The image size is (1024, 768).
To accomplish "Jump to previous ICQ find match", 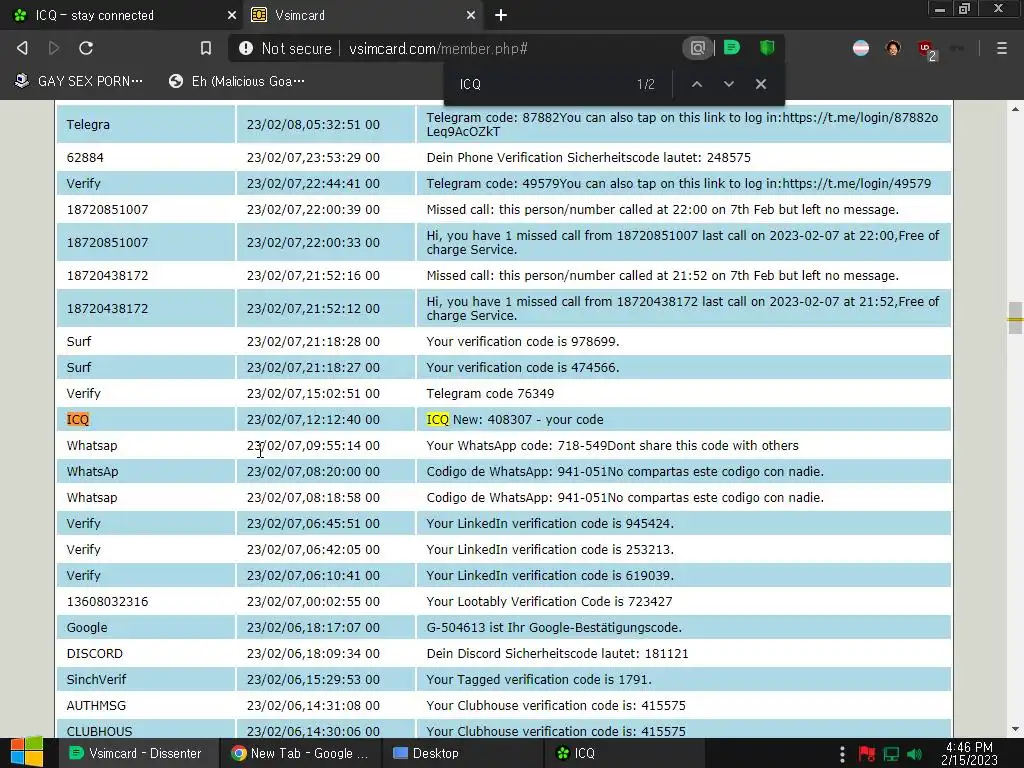I will click(x=697, y=84).
